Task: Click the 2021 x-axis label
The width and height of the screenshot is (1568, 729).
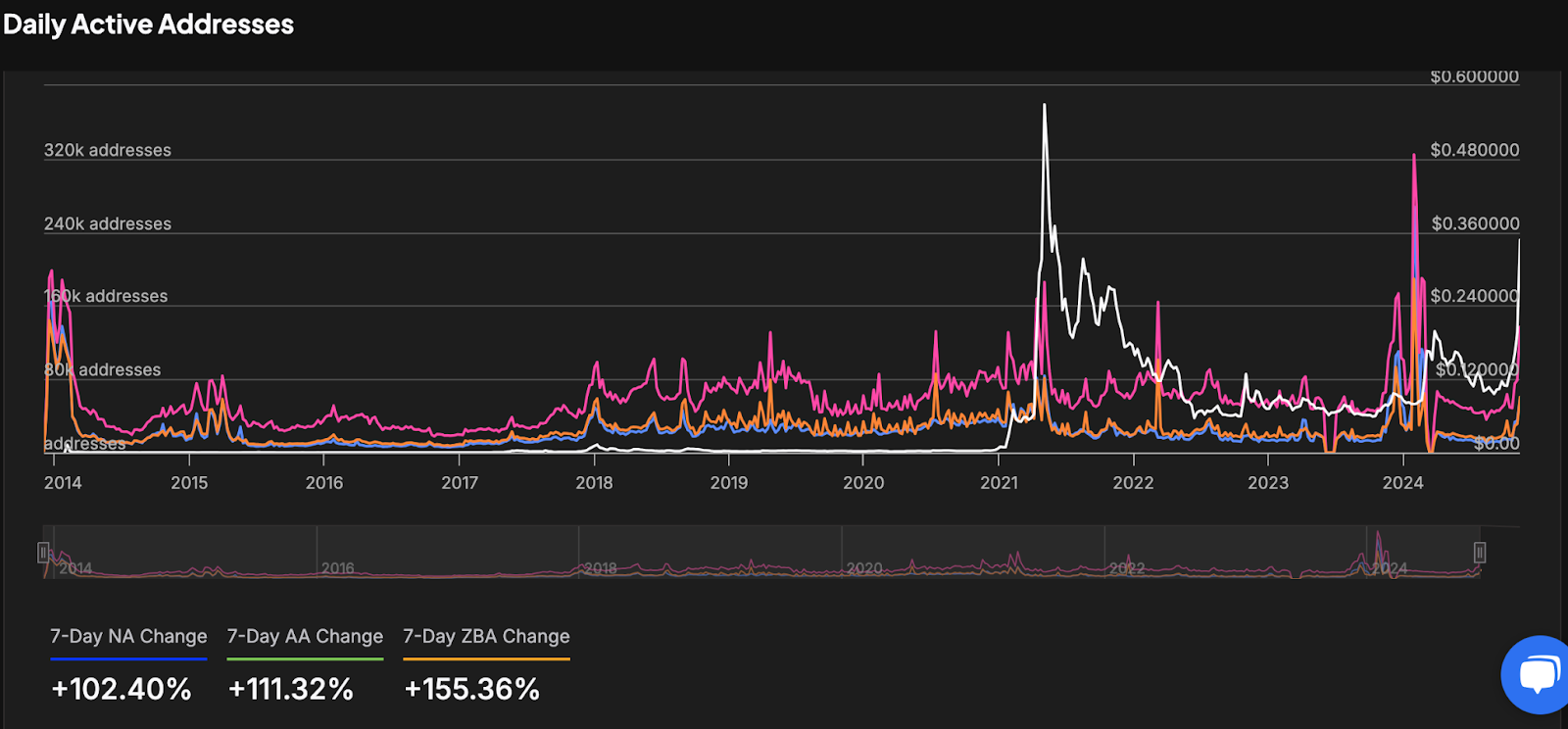Action: click(x=999, y=483)
